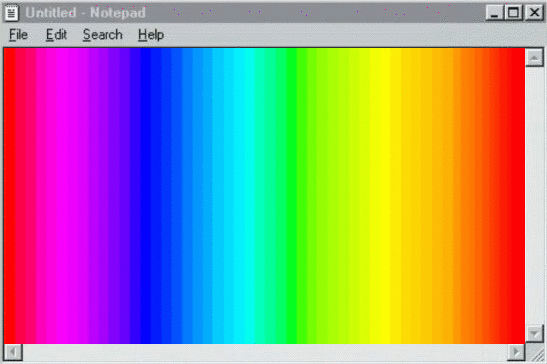Click the yellow stripe in text area
The height and width of the screenshot is (364, 547).
(380, 195)
